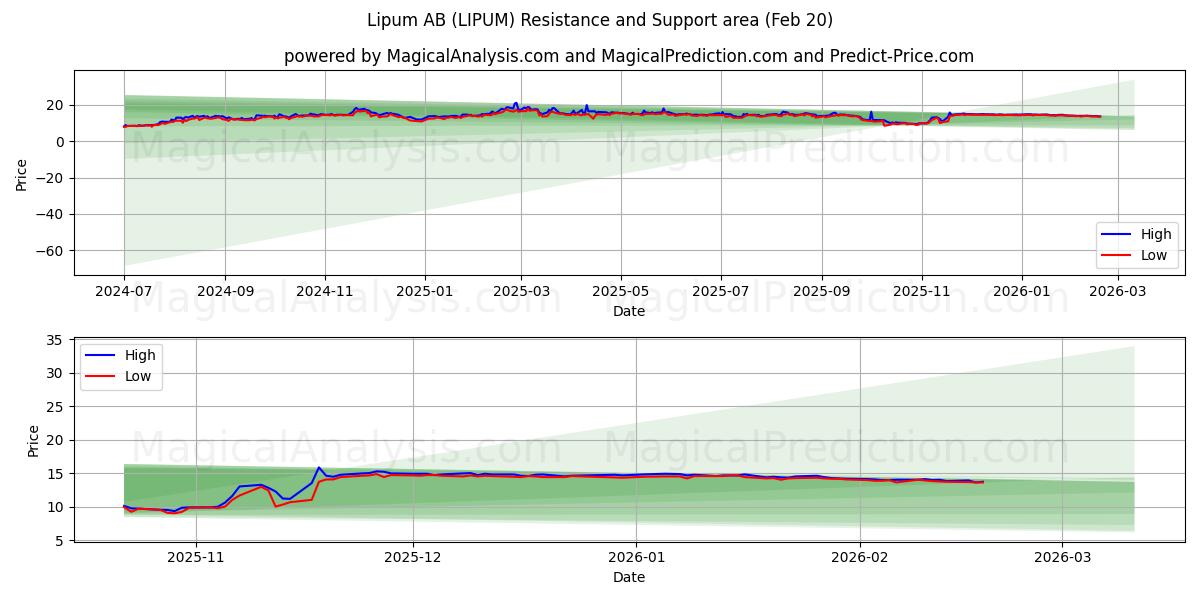Click the "2024-11" date tick label
This screenshot has width=1200, height=600.
(325, 291)
